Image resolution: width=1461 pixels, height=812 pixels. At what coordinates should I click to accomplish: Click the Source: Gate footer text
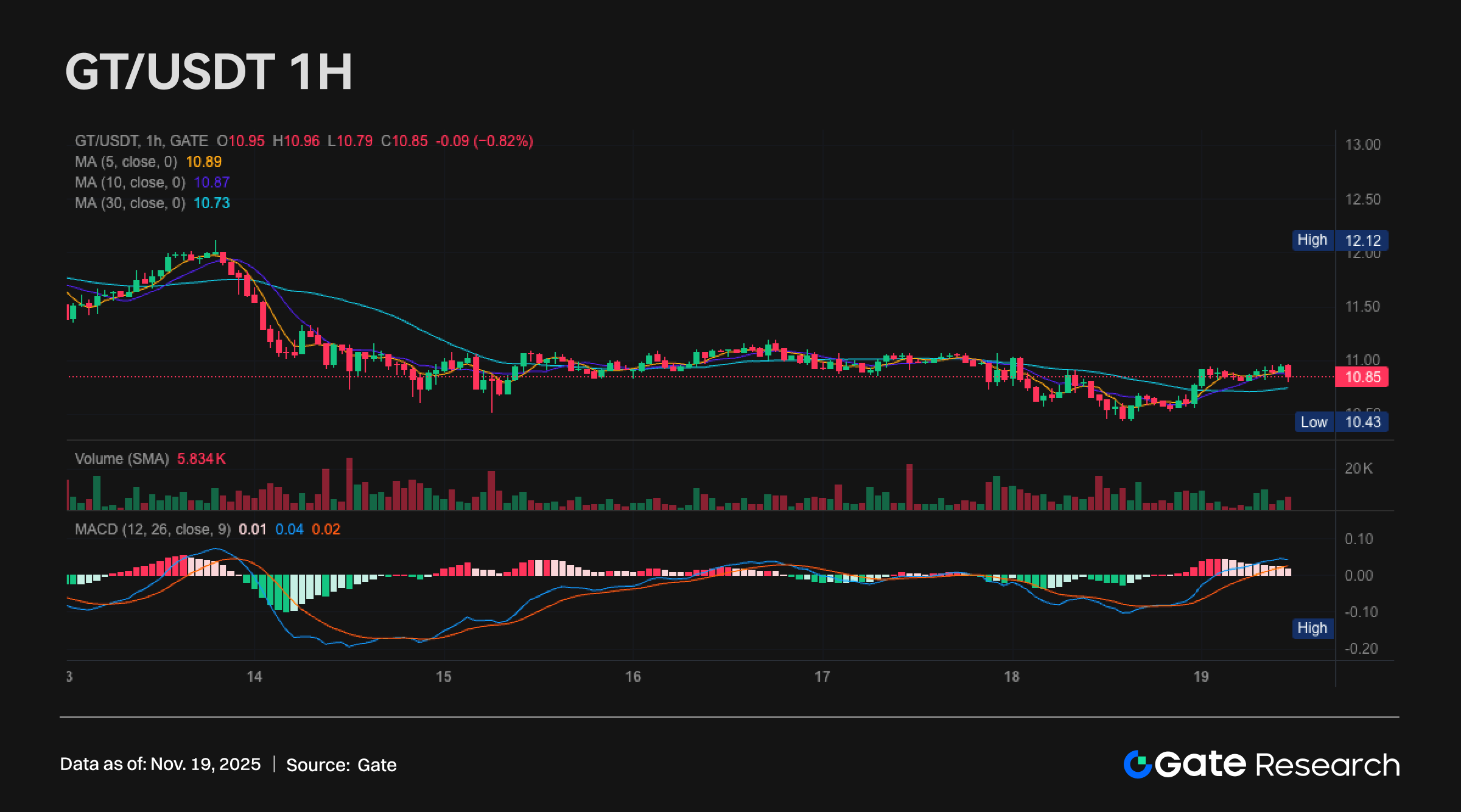click(341, 765)
